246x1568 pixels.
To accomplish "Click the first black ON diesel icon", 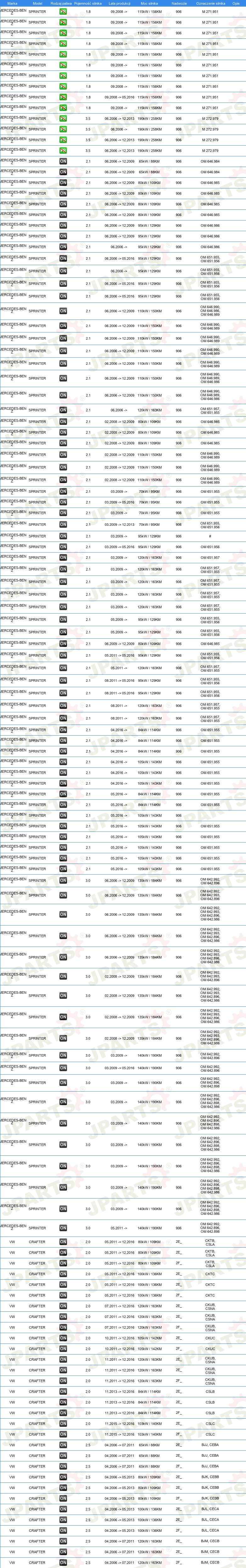I will coord(63,161).
